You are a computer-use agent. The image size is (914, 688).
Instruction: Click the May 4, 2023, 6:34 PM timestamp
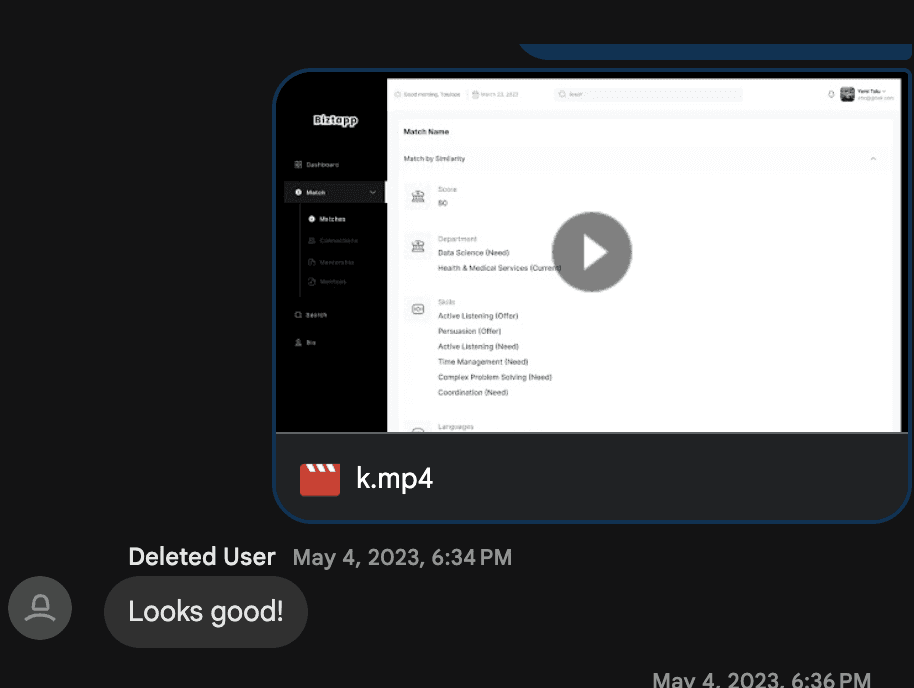coord(402,557)
